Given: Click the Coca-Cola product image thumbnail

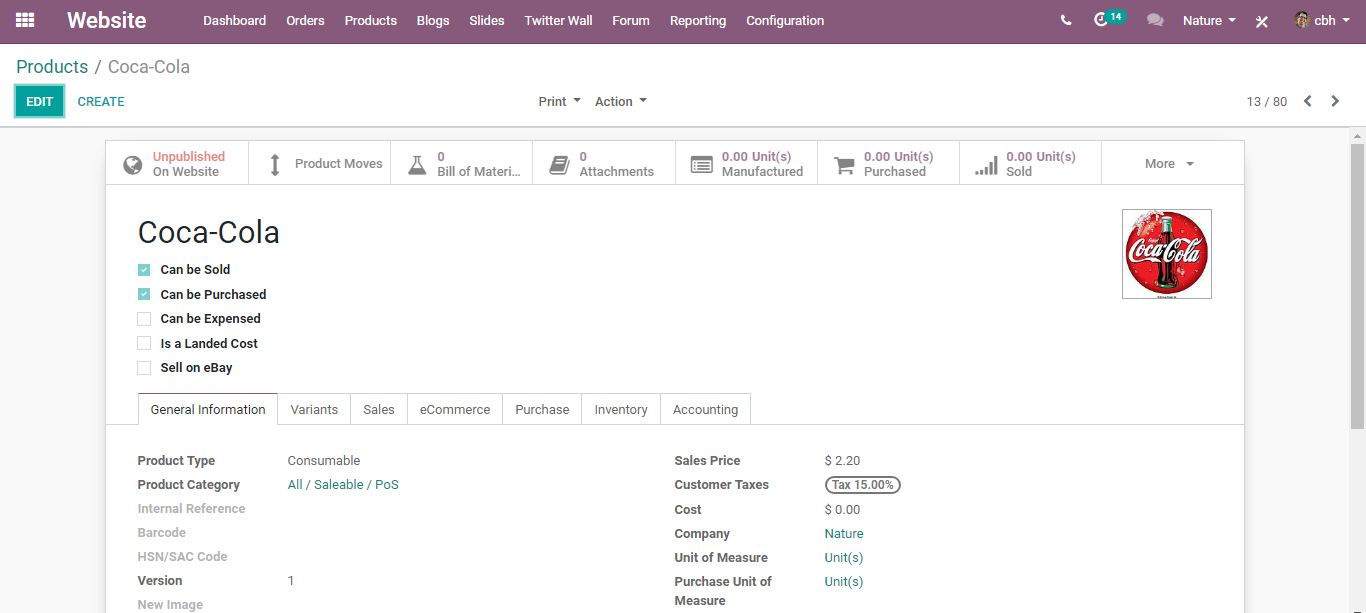Looking at the screenshot, I should tap(1167, 254).
